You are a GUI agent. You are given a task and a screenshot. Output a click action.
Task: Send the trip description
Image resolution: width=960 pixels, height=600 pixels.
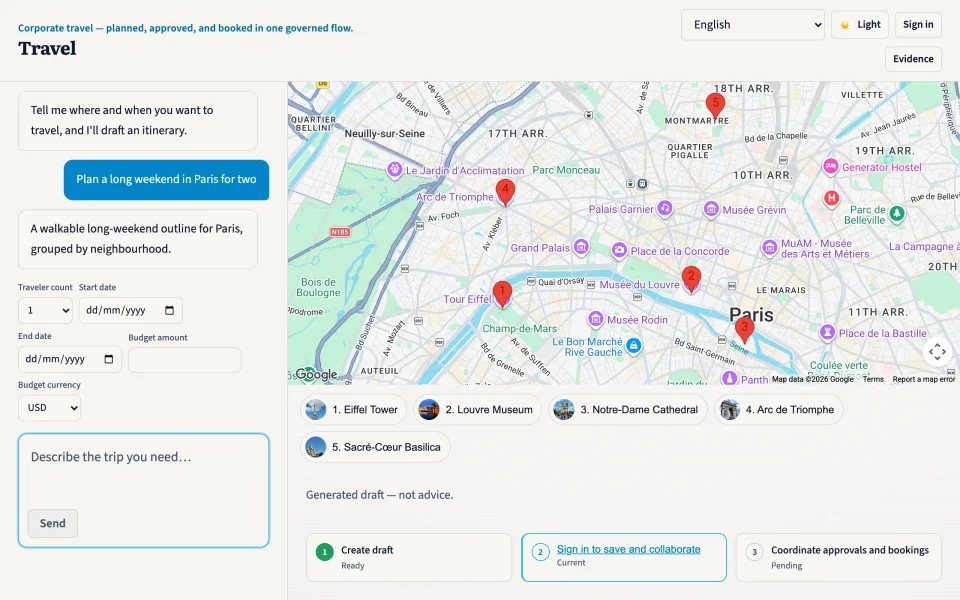coord(53,523)
